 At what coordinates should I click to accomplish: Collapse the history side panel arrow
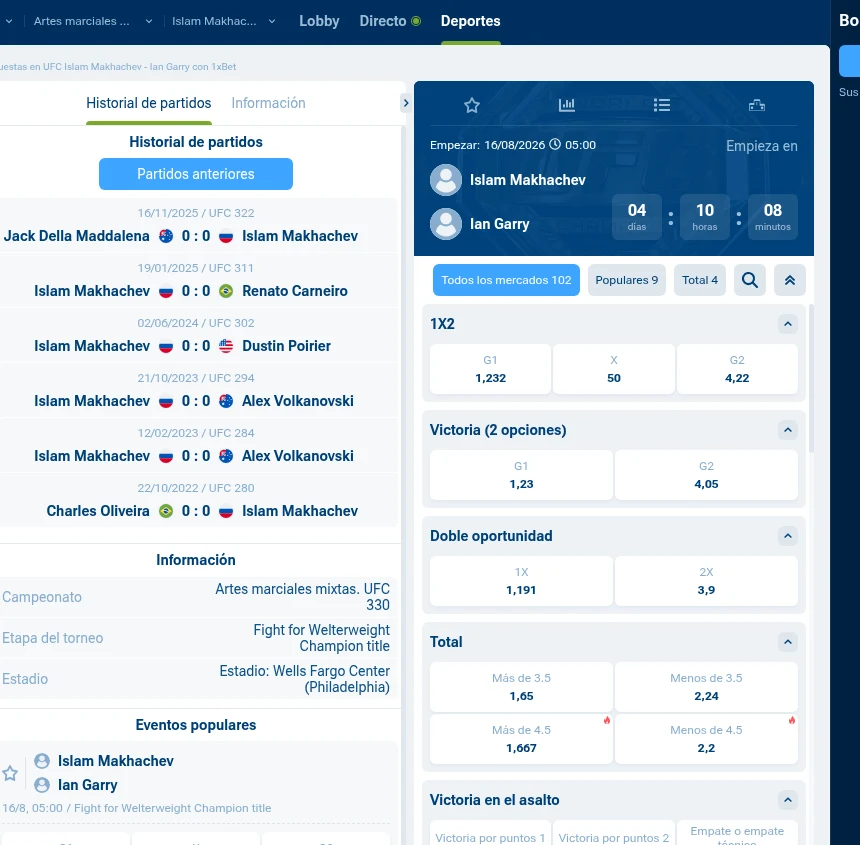tap(405, 103)
